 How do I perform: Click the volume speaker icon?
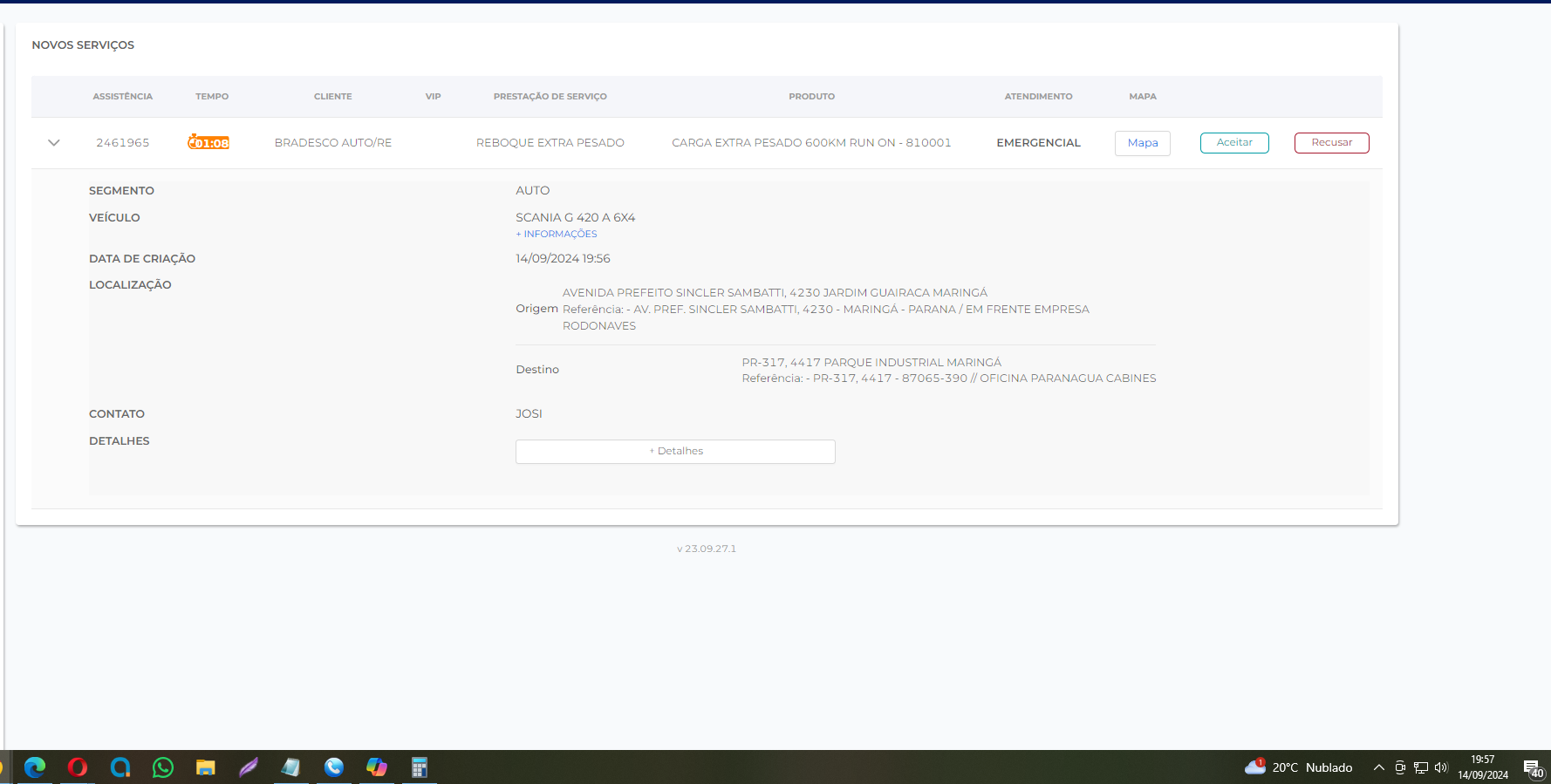click(x=1440, y=767)
